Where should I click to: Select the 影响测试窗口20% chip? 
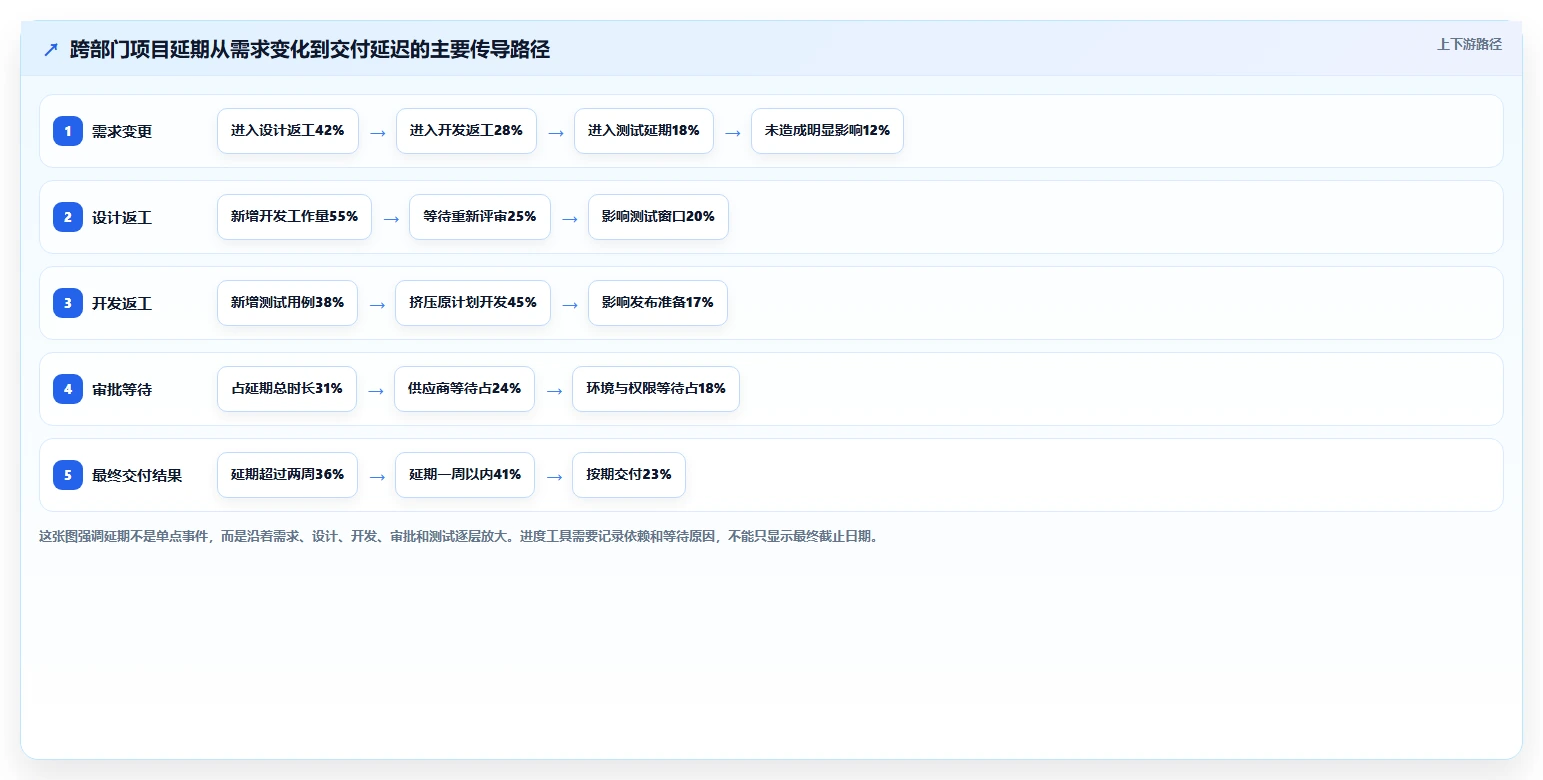point(658,217)
